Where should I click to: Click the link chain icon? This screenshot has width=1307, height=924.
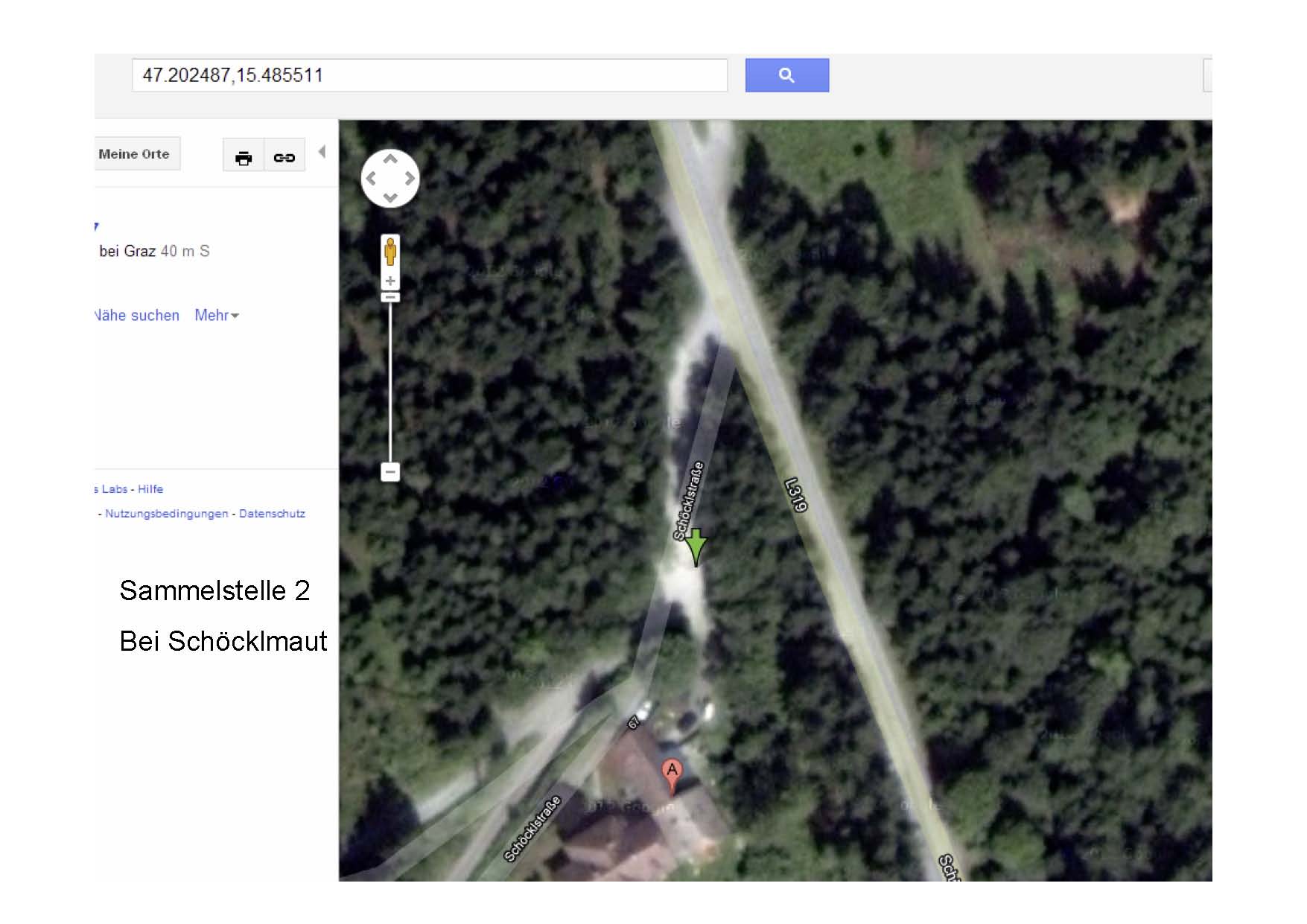point(284,157)
